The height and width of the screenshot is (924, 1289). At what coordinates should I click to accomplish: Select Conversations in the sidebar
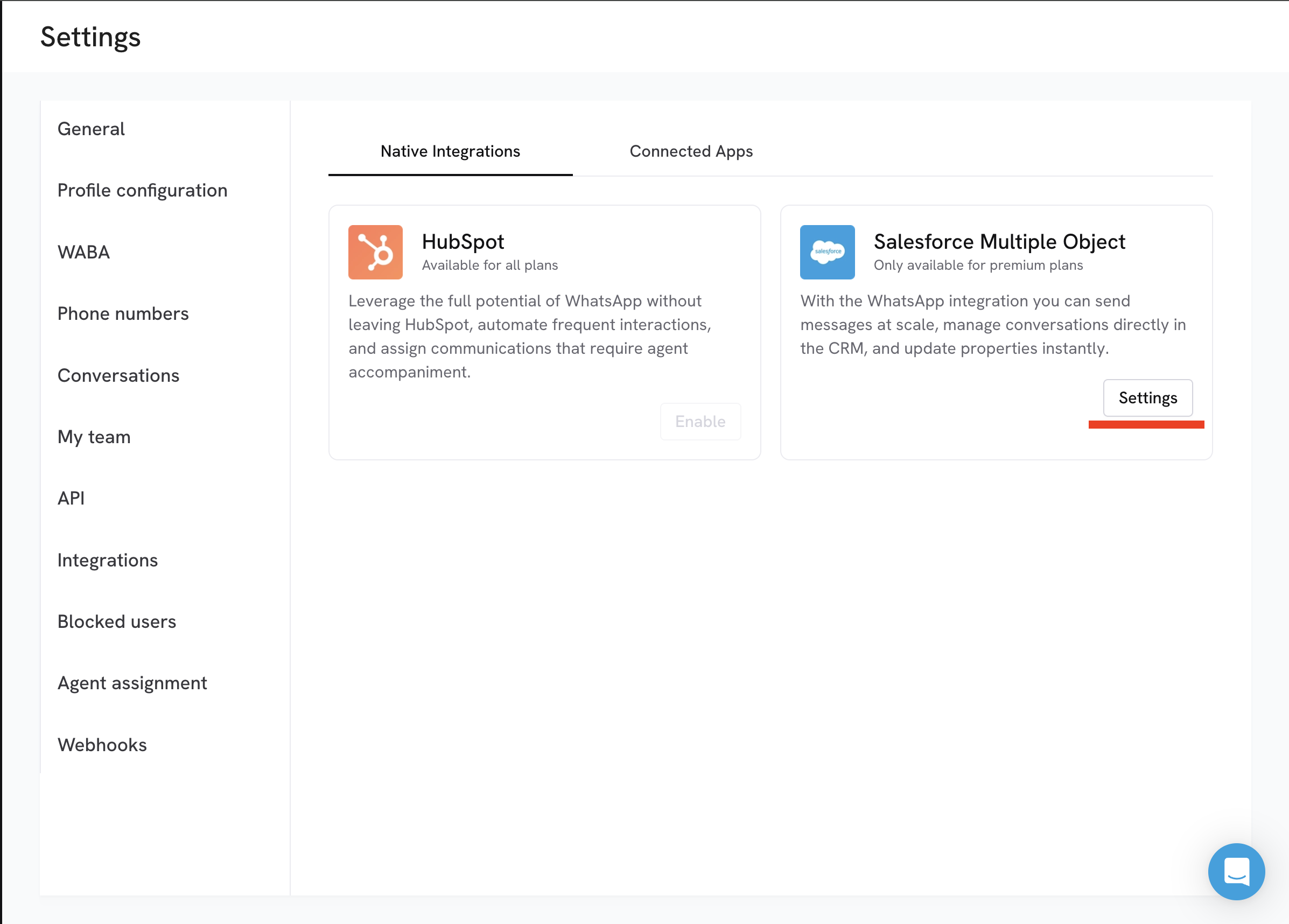click(x=118, y=376)
